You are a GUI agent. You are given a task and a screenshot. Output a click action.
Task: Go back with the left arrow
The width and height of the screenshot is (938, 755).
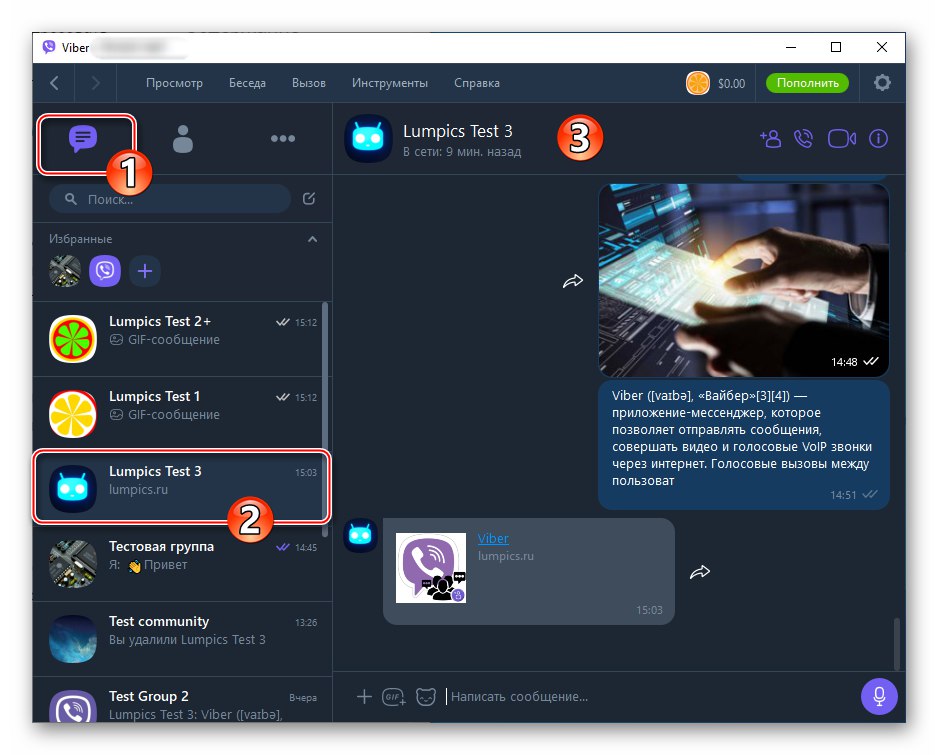(x=54, y=83)
